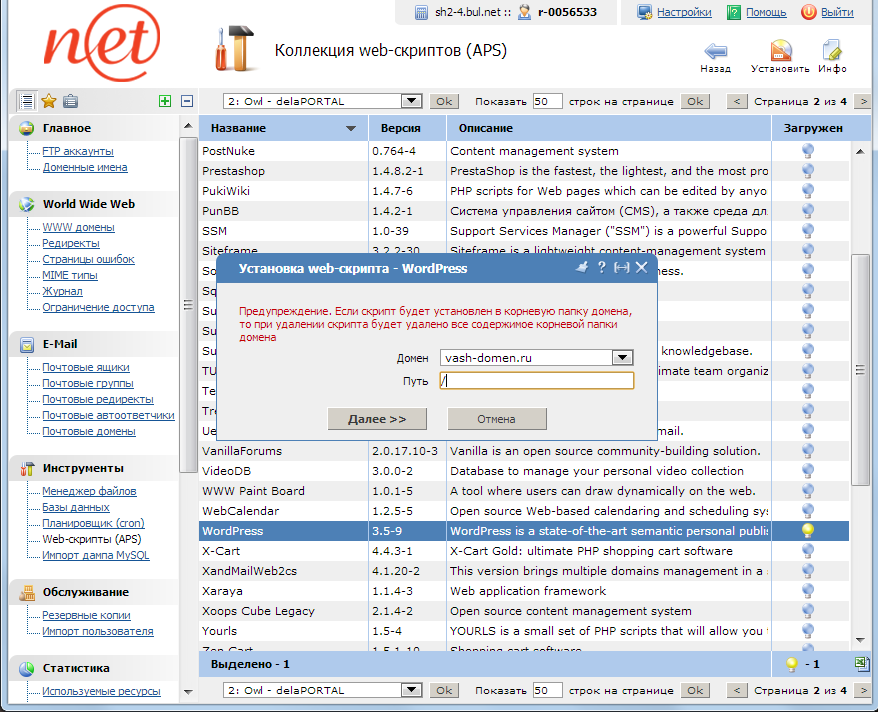Viewport: 878px width, 712px height.
Task: Toggle the loaded bulb for X-Cart row
Action: point(807,551)
